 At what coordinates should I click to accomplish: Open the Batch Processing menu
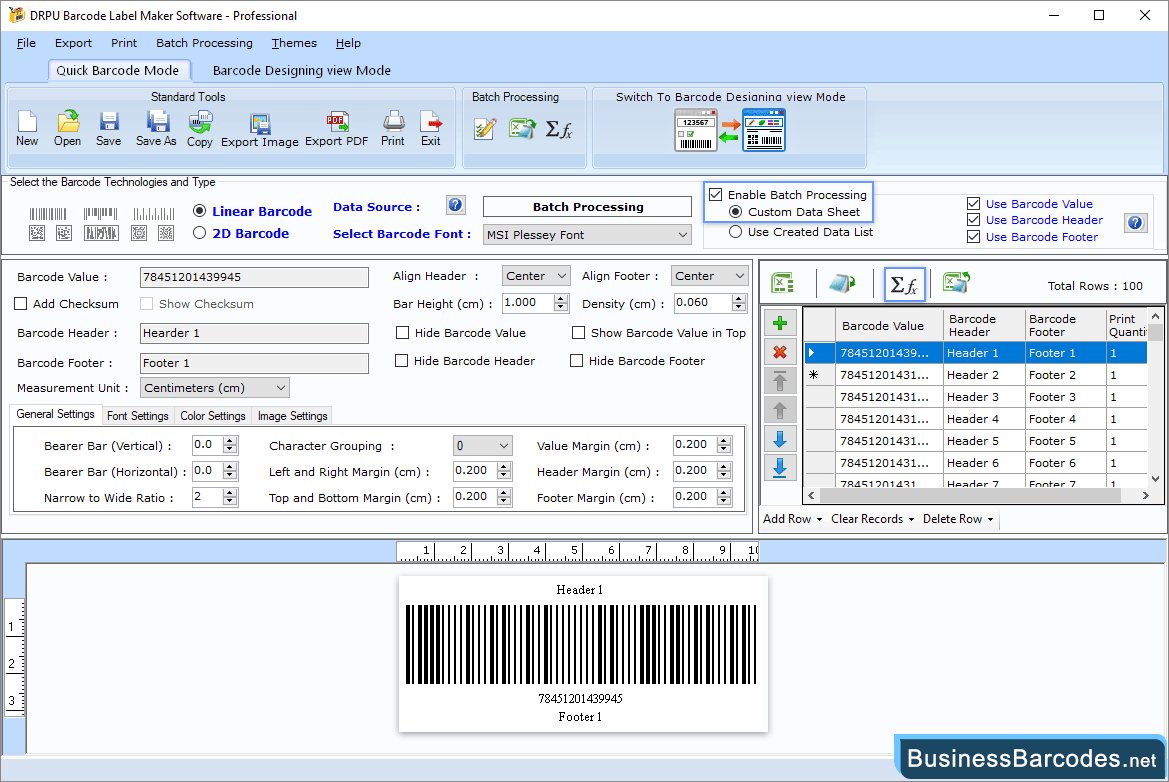204,43
